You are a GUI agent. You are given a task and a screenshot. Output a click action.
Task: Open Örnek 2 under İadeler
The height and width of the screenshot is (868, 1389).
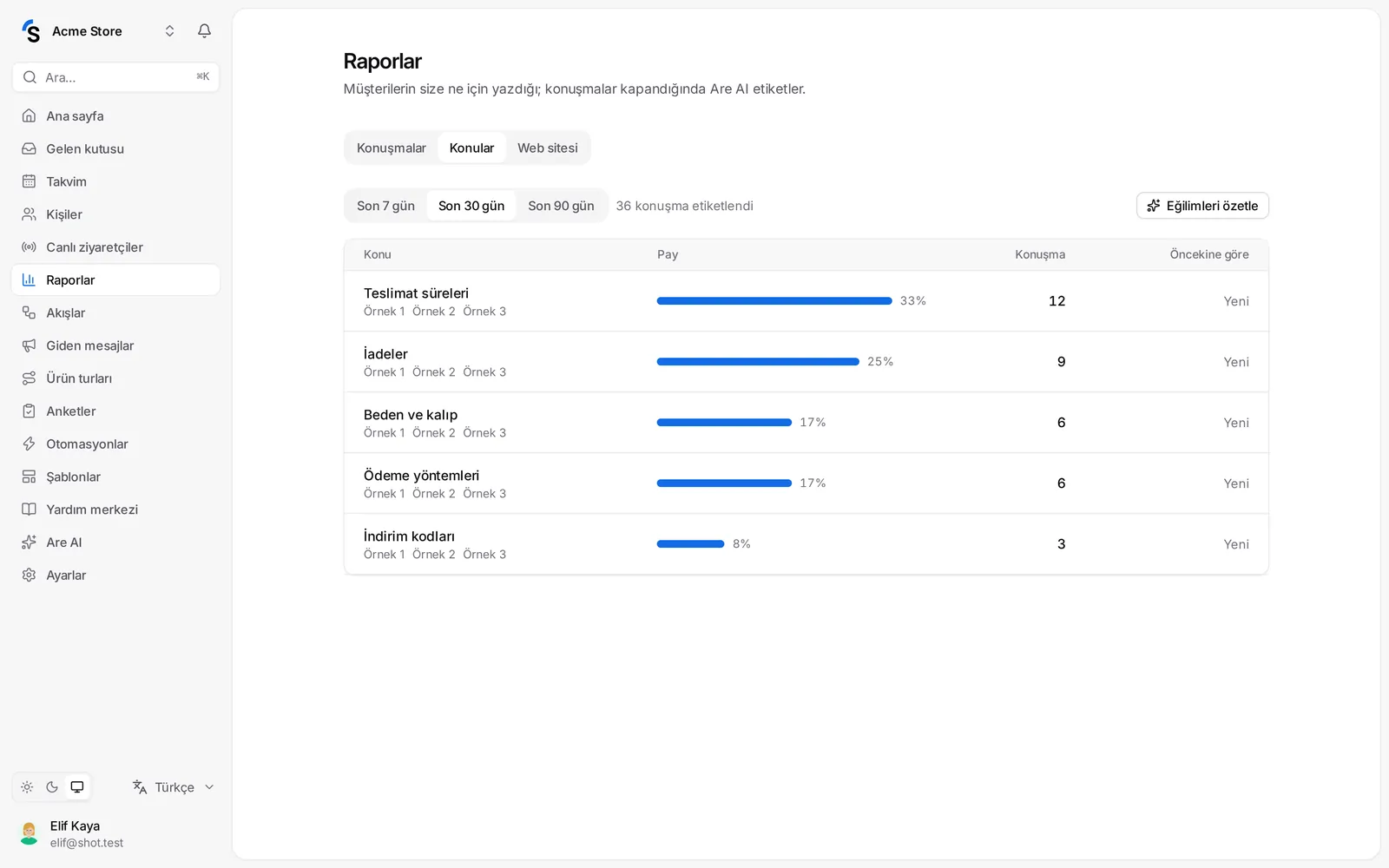click(x=433, y=372)
